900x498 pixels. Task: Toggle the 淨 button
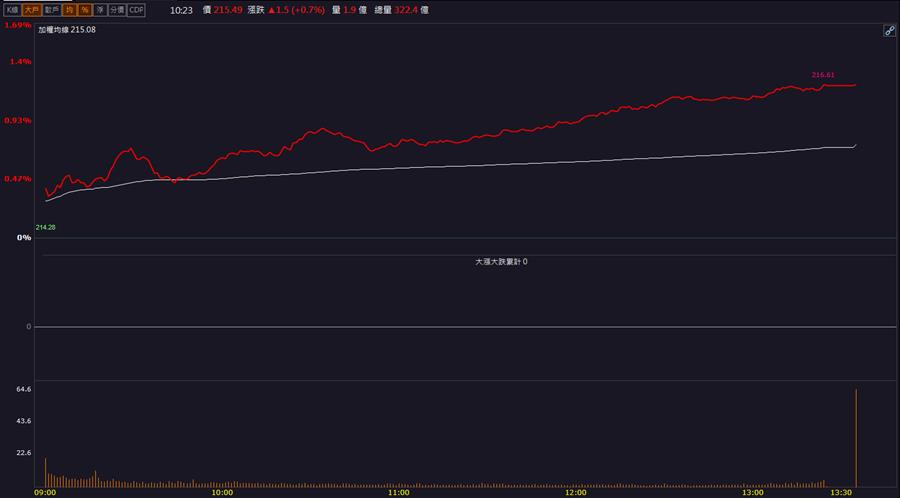click(100, 10)
